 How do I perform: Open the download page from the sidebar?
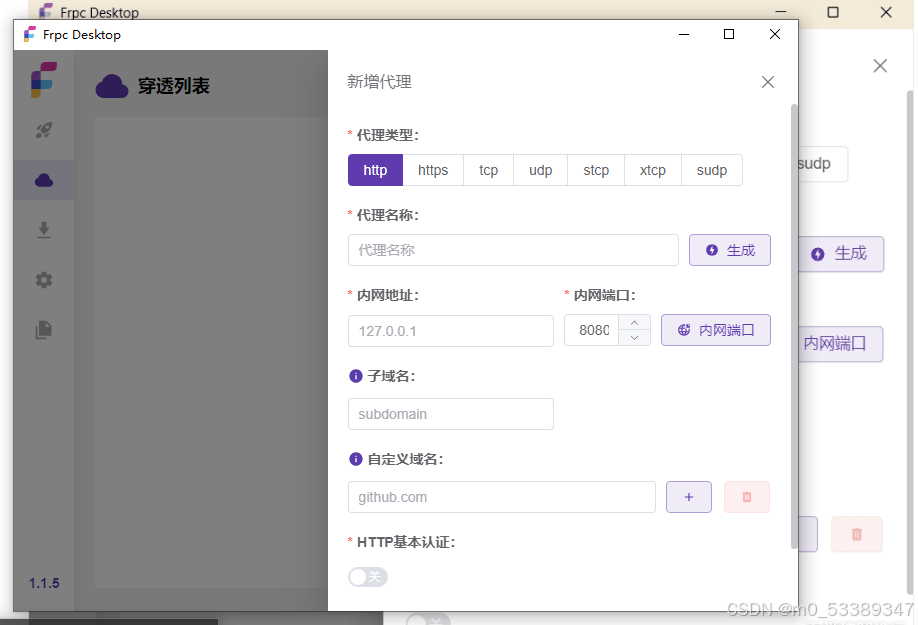coord(43,230)
